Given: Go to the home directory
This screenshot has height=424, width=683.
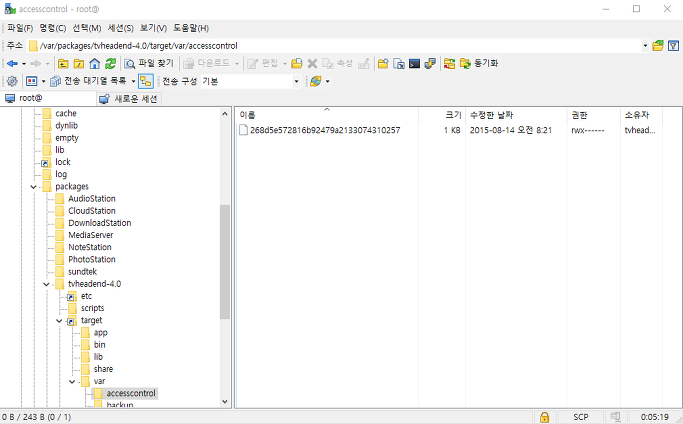Looking at the screenshot, I should 95,64.
